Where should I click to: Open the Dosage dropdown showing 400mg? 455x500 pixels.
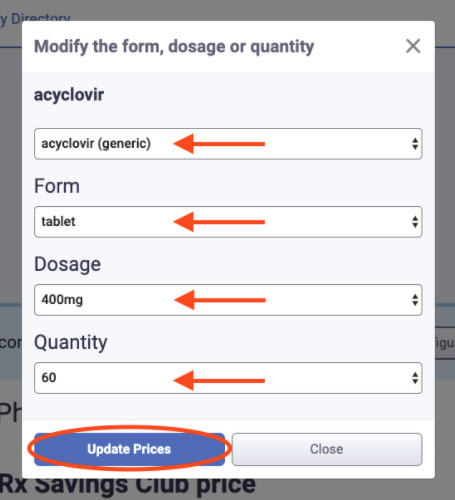(x=228, y=300)
